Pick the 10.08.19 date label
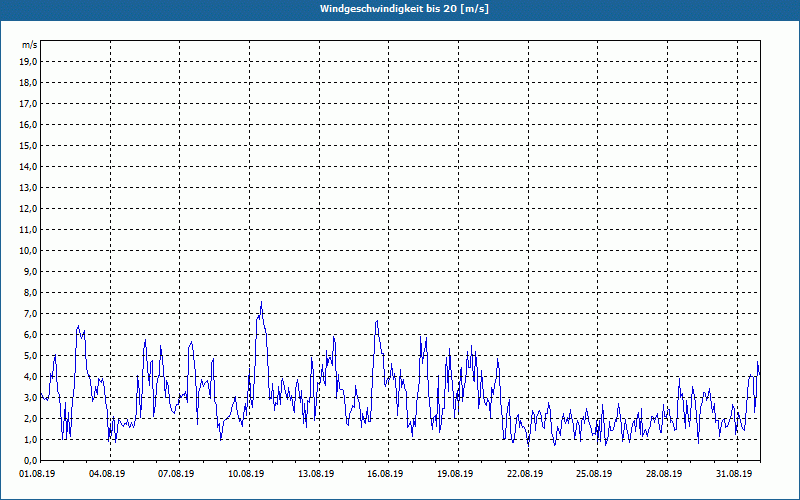The height and width of the screenshot is (500, 800). click(246, 474)
